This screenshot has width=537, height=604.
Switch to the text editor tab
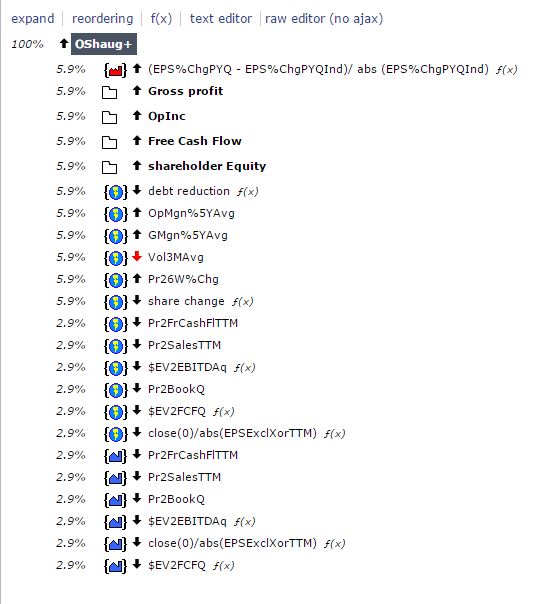221,18
